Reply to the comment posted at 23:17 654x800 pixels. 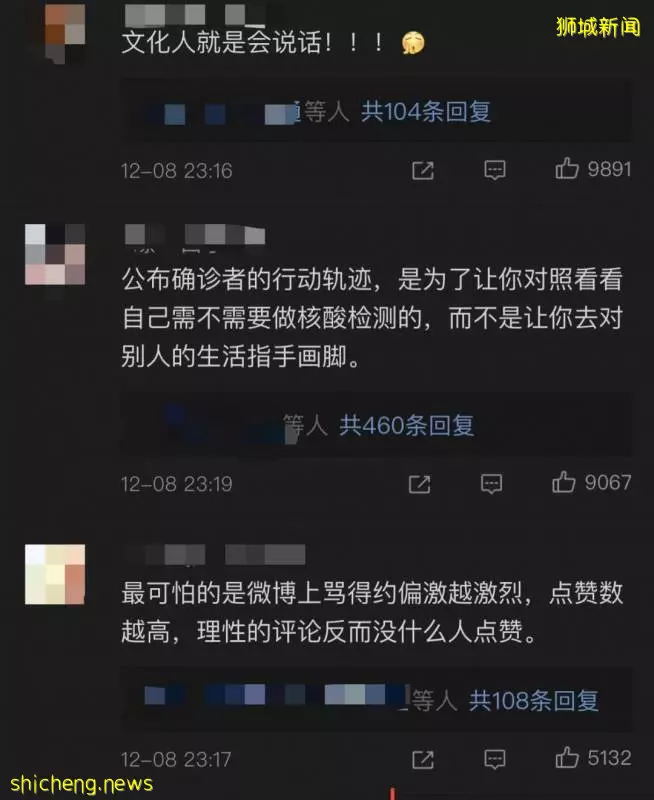(495, 759)
